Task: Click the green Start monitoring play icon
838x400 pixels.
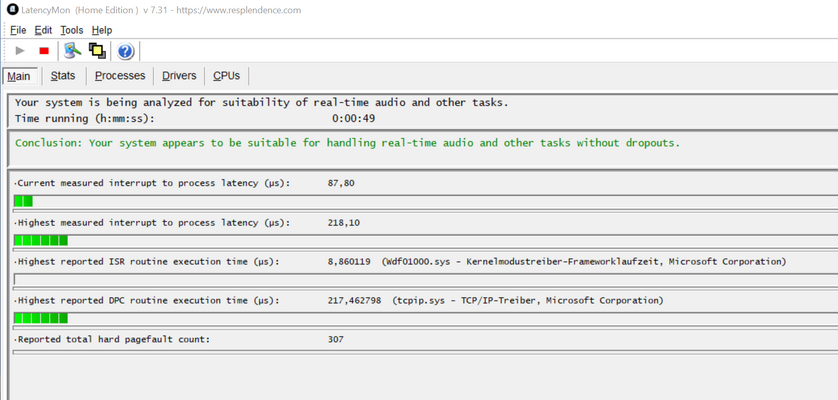Action: (x=20, y=51)
